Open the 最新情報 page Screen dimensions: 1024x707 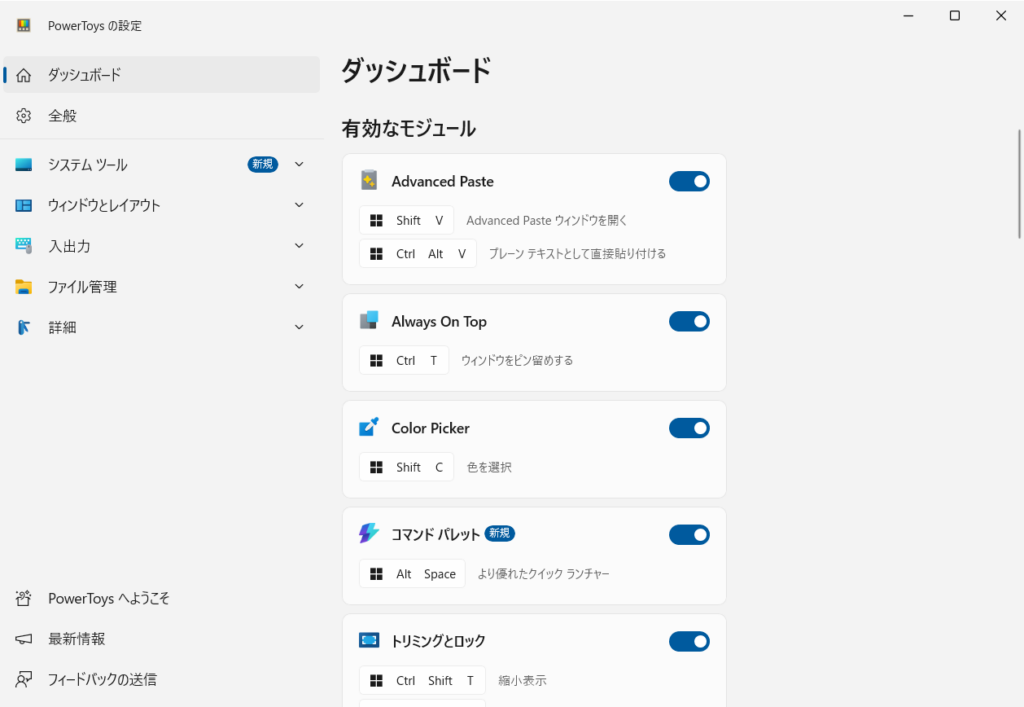[x=161, y=639]
